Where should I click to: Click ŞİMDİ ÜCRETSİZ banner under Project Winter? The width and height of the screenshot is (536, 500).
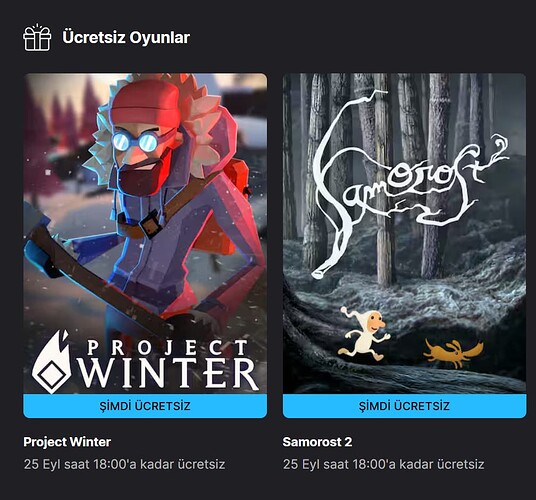pos(145,406)
